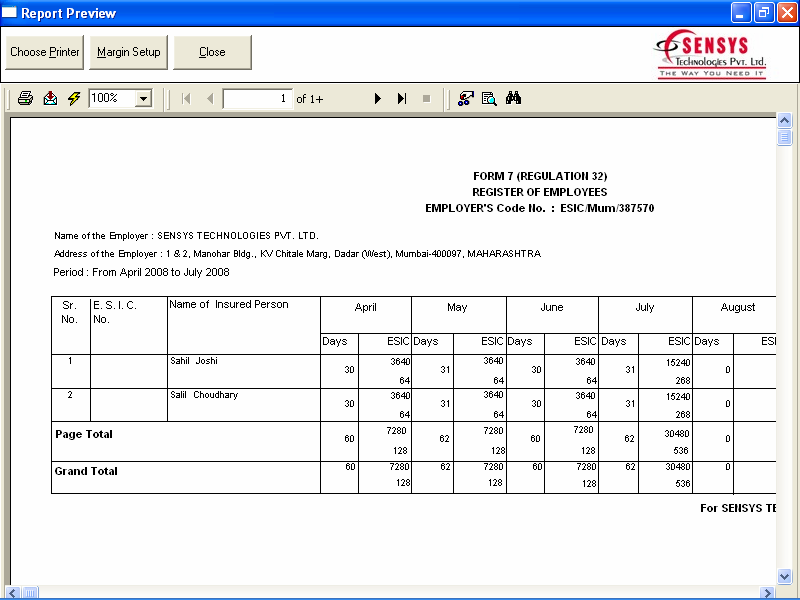Screen dimensions: 800x600
Task: Click the "May" month header
Action: [457, 307]
